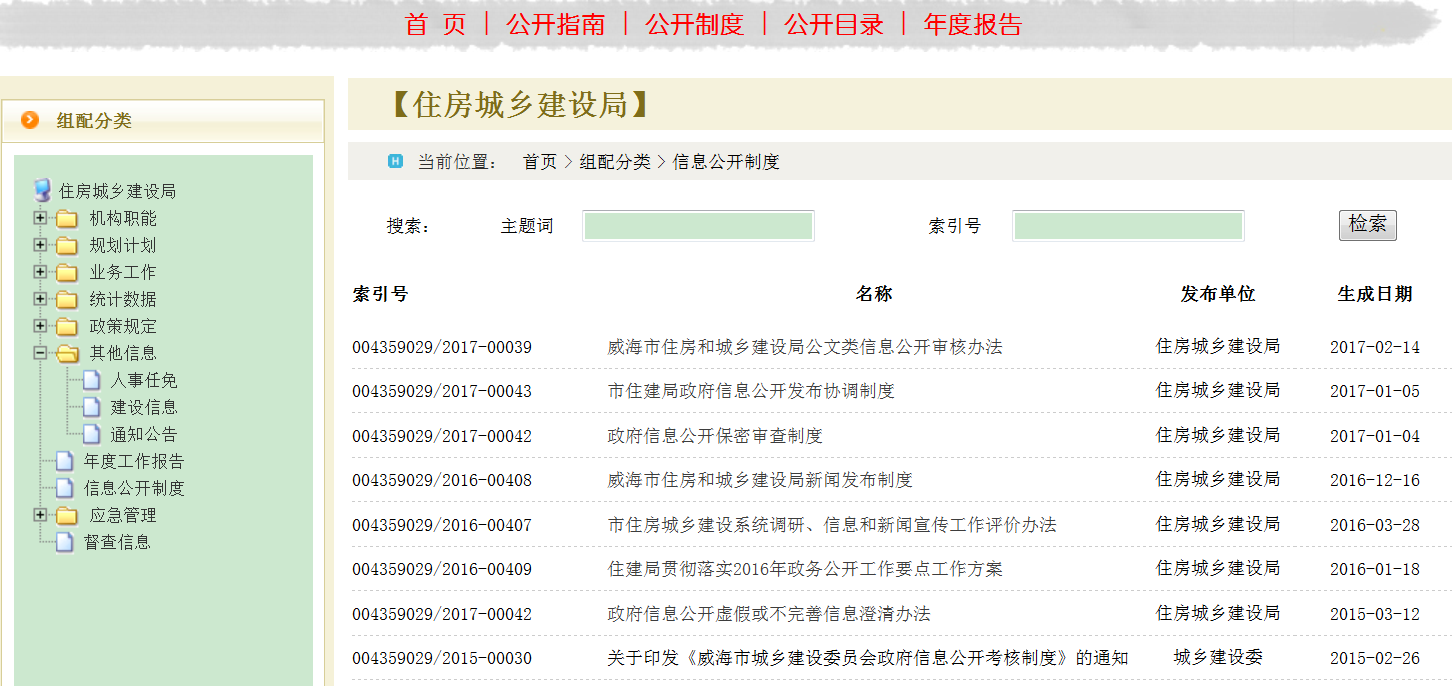The width and height of the screenshot is (1452, 686).
Task: Open 政府信息公开保密审查制度 document link
Action: point(715,436)
